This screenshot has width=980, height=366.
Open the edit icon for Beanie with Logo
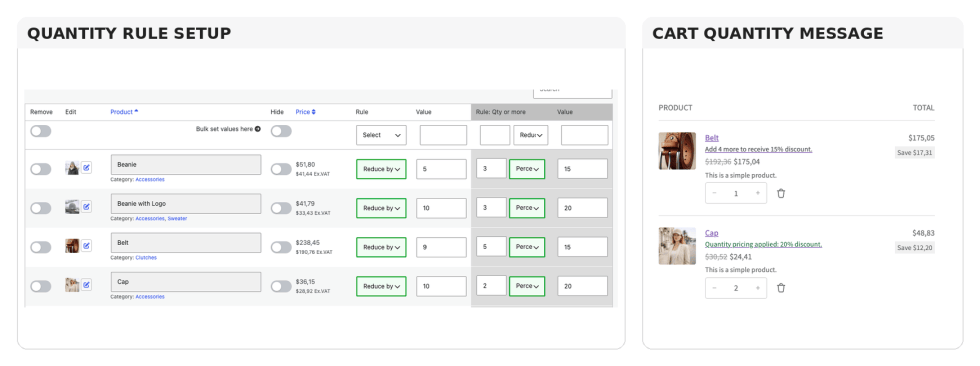[x=86, y=207]
